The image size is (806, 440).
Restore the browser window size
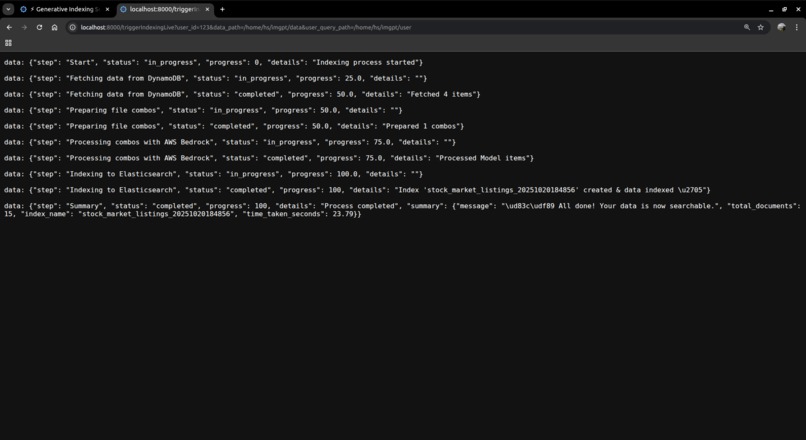784,9
